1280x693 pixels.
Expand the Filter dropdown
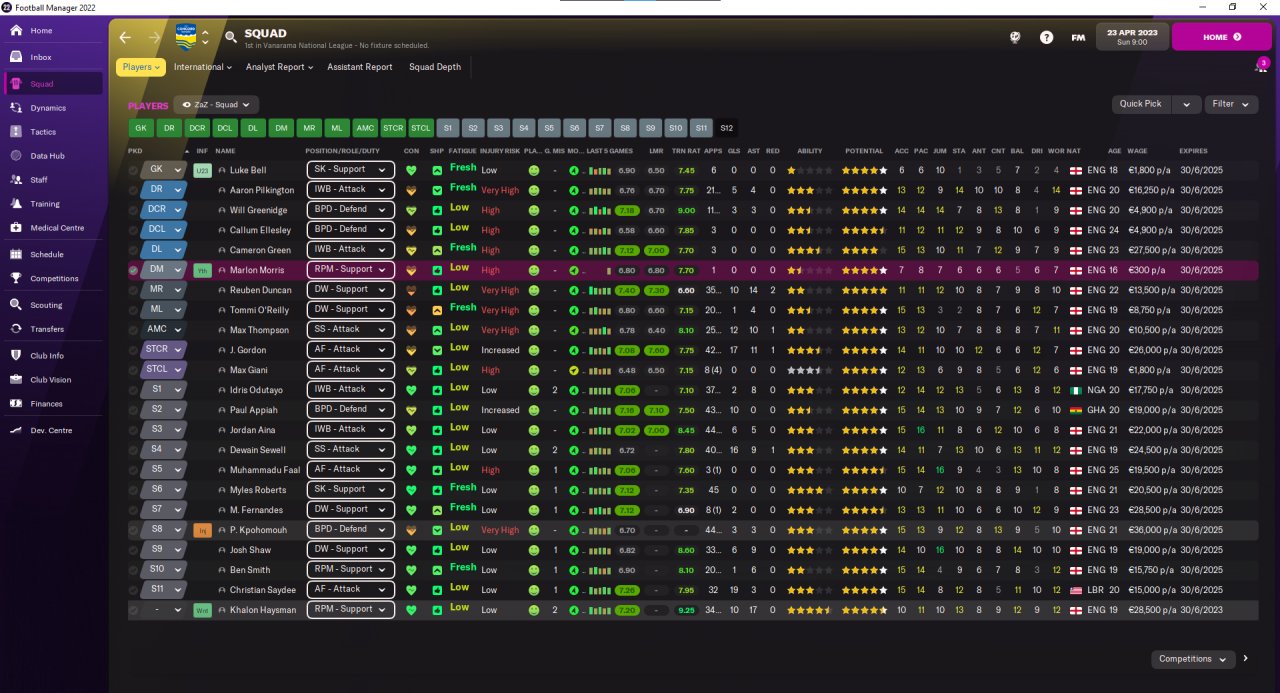[1231, 104]
